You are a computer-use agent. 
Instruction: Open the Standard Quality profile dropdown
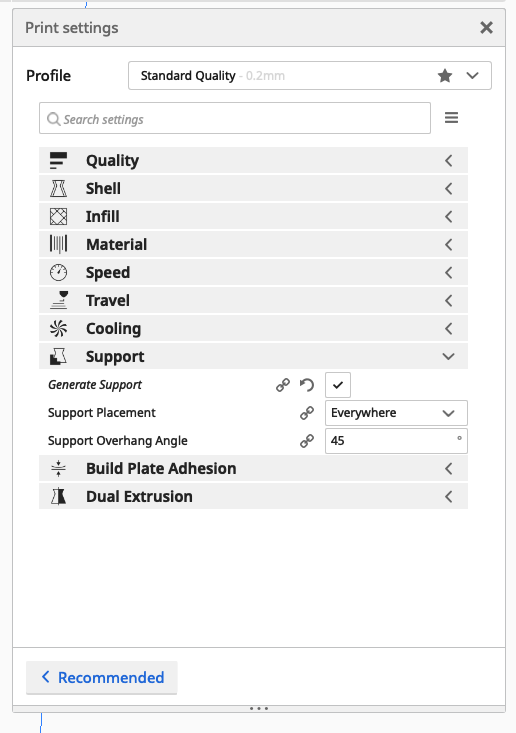(x=310, y=75)
